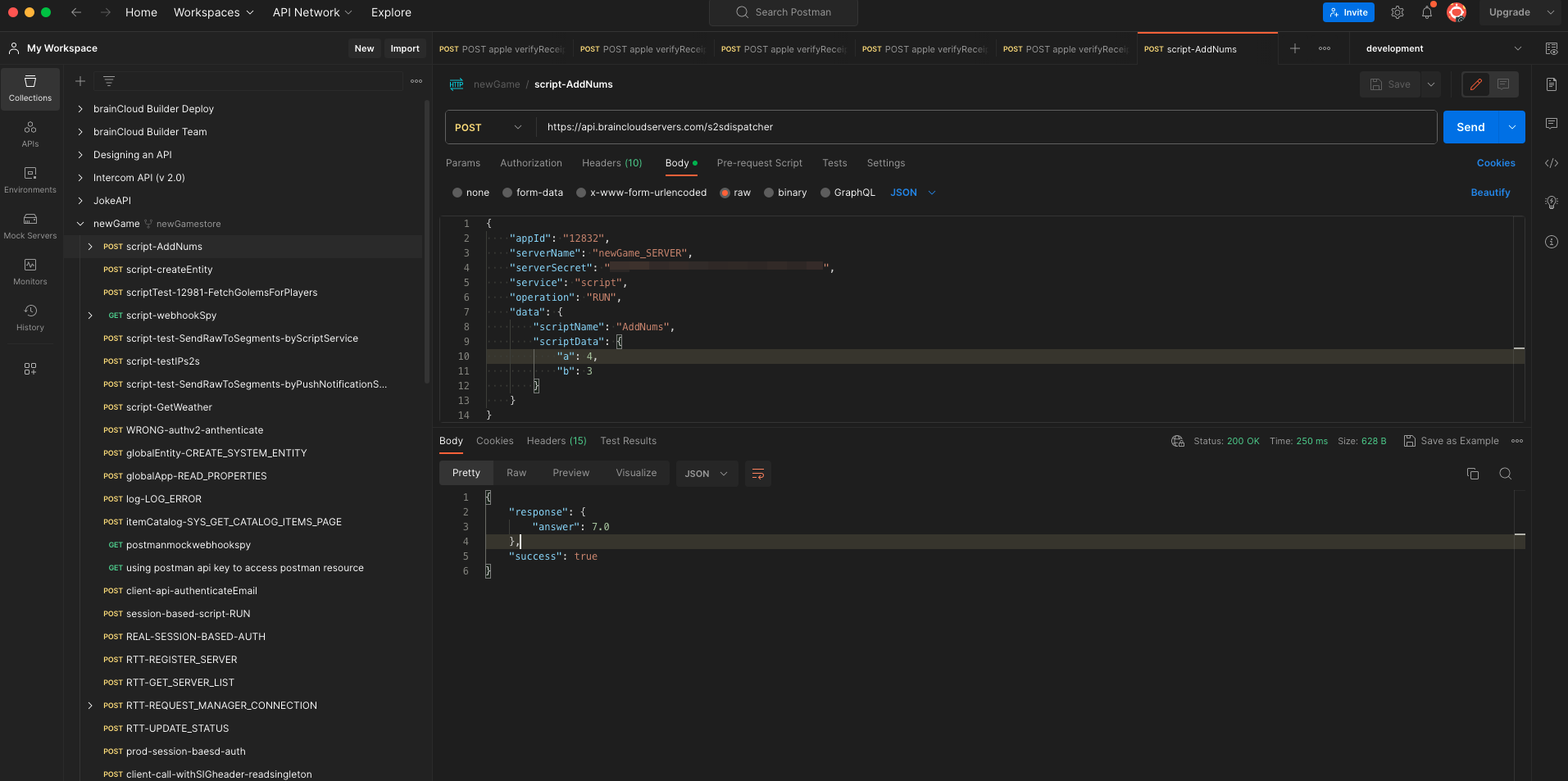Click the Invite button
This screenshot has width=1568, height=781.
point(1348,12)
